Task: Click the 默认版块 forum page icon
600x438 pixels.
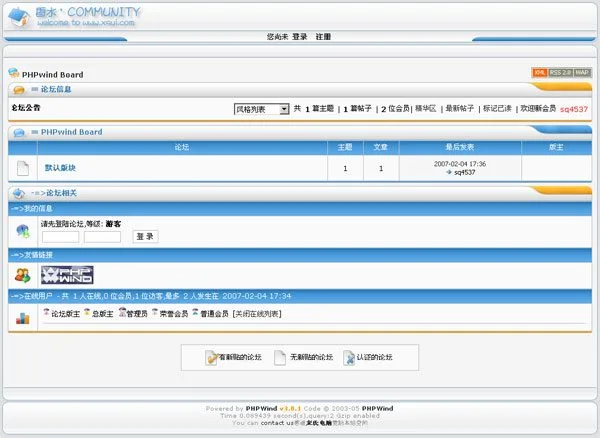Action: click(x=22, y=168)
